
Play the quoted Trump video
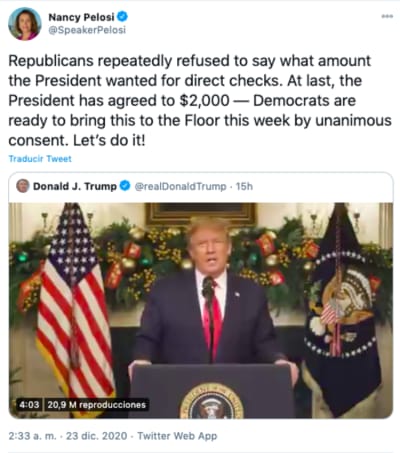point(201,310)
